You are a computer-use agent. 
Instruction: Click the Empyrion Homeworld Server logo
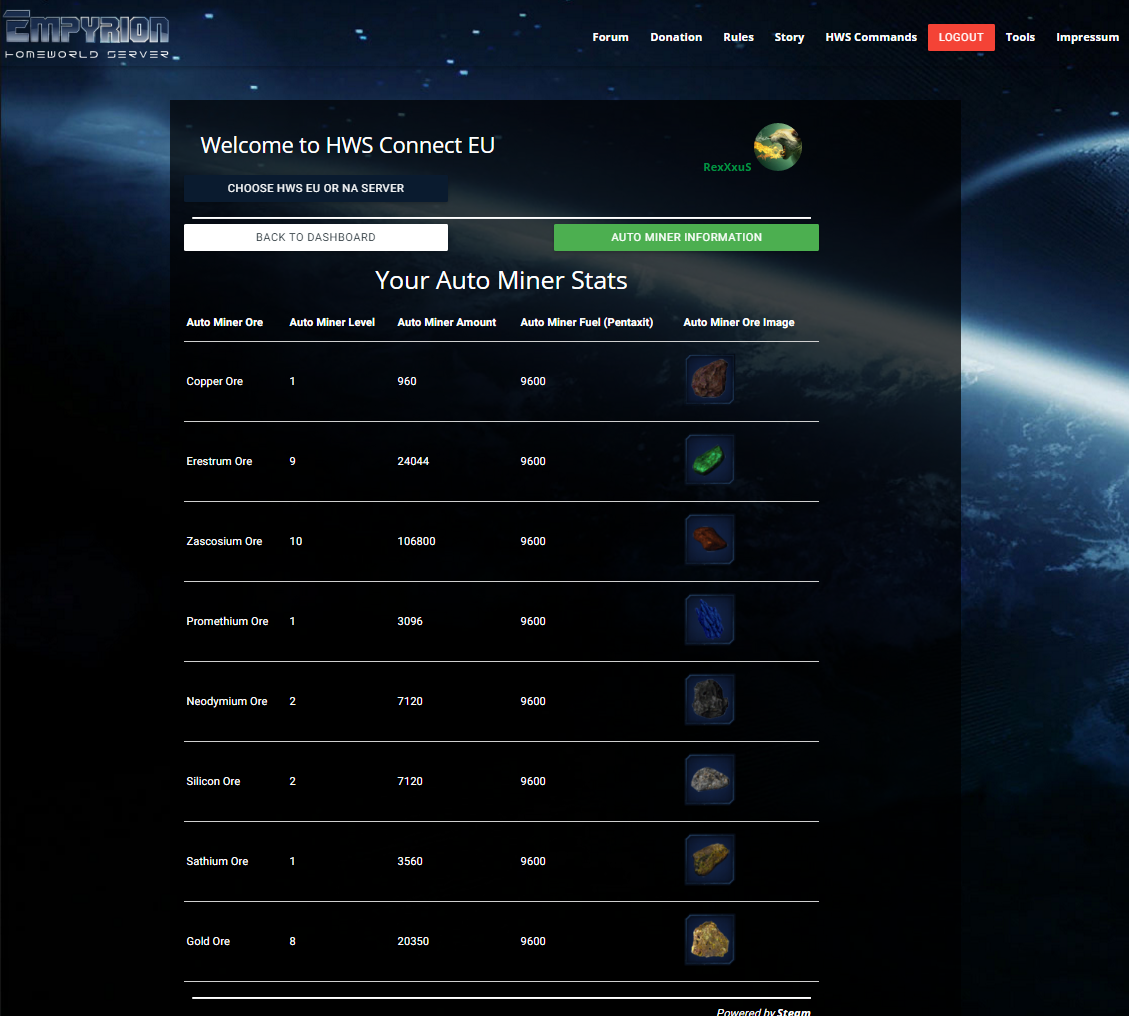86,34
